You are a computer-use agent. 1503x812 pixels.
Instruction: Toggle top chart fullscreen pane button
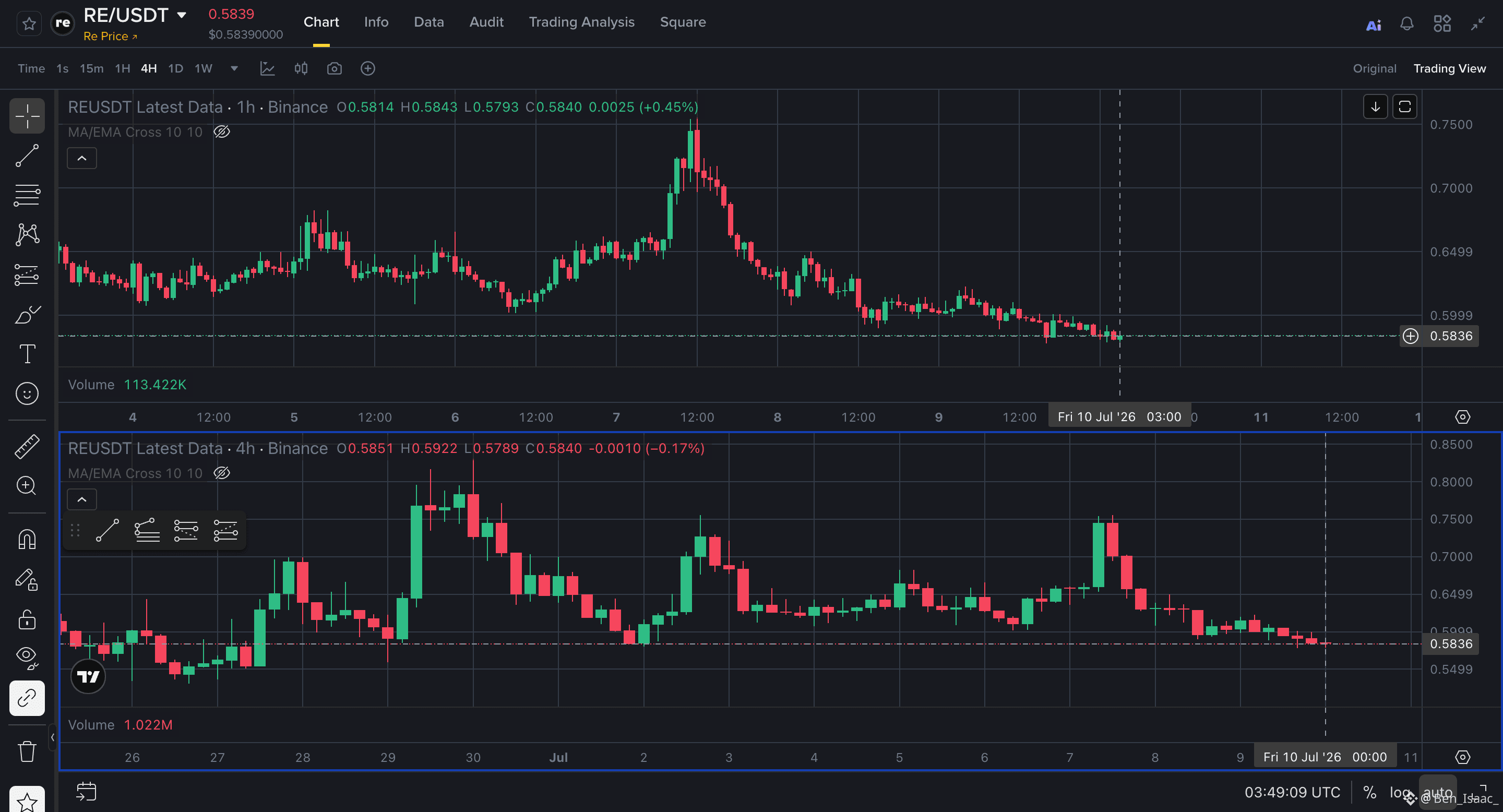pos(1405,107)
